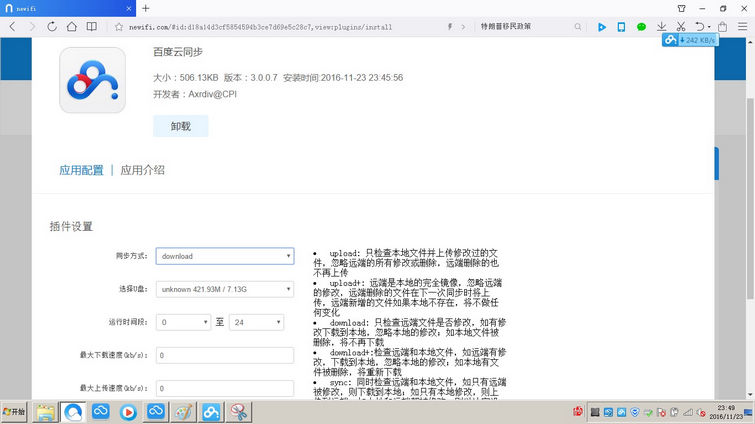Click the browser forward arrow
755x424 pixels.
click(x=32, y=26)
